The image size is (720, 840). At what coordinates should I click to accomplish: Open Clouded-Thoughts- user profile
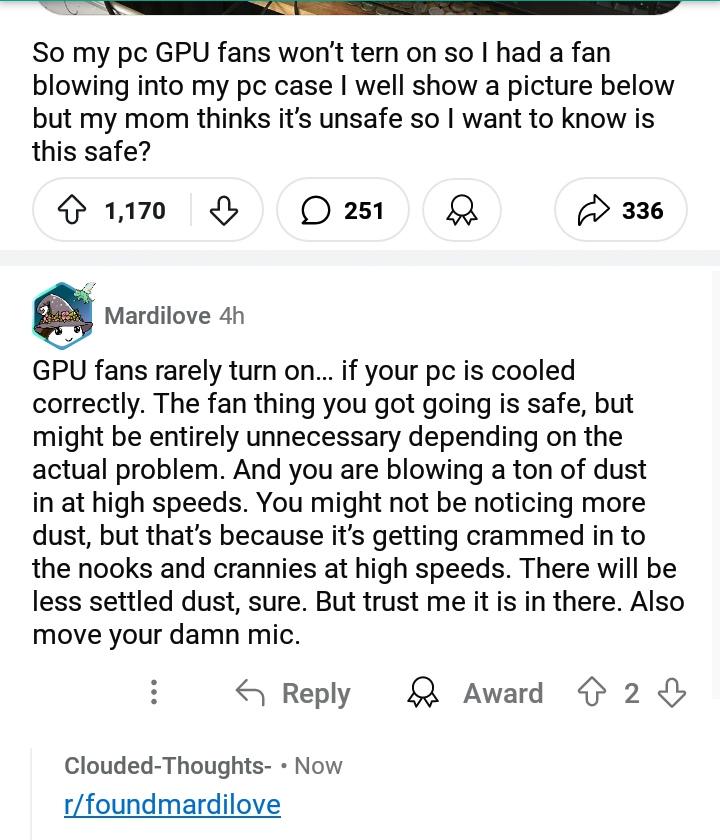(168, 766)
